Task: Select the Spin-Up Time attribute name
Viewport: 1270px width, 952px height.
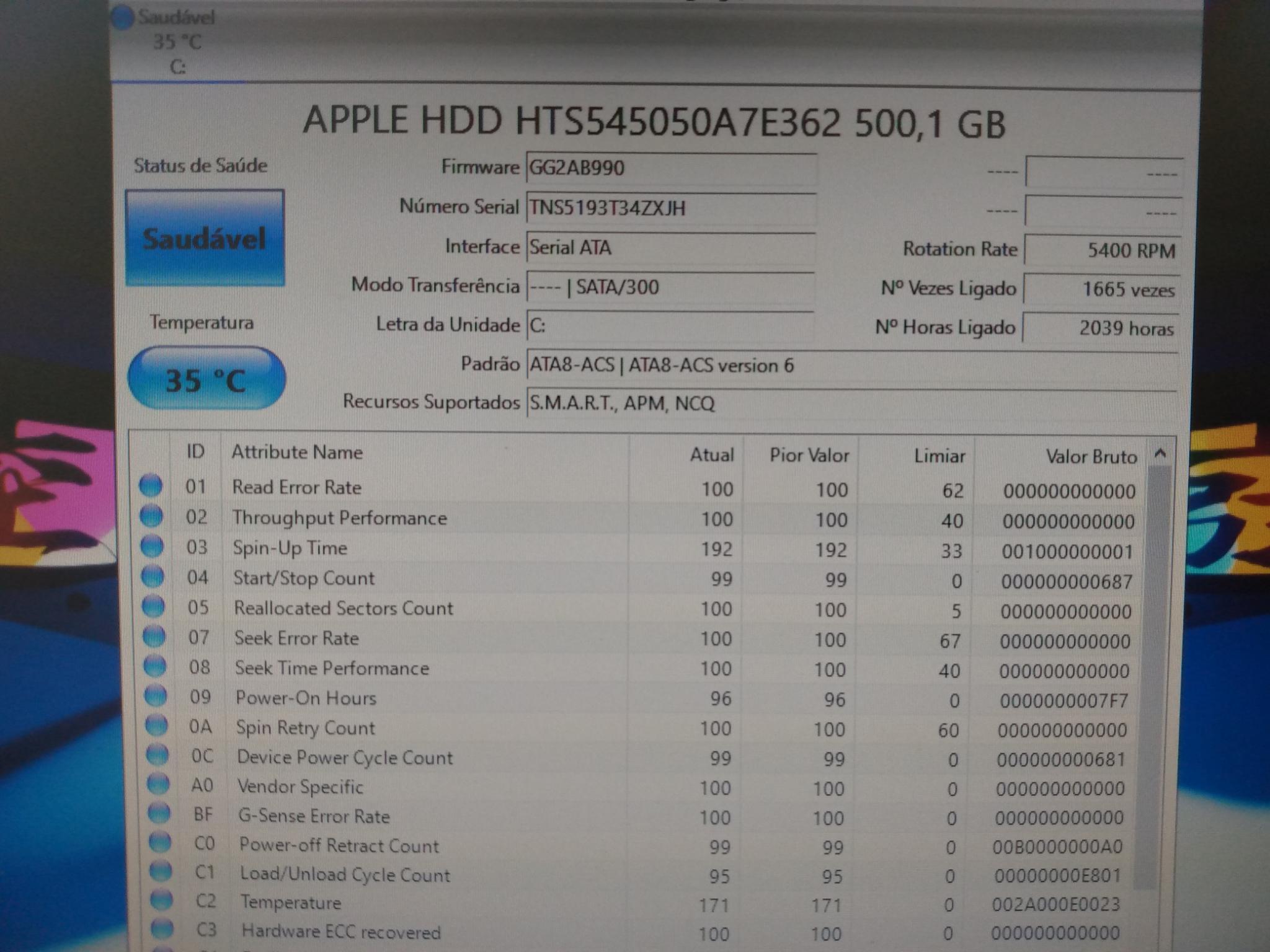Action: [290, 549]
